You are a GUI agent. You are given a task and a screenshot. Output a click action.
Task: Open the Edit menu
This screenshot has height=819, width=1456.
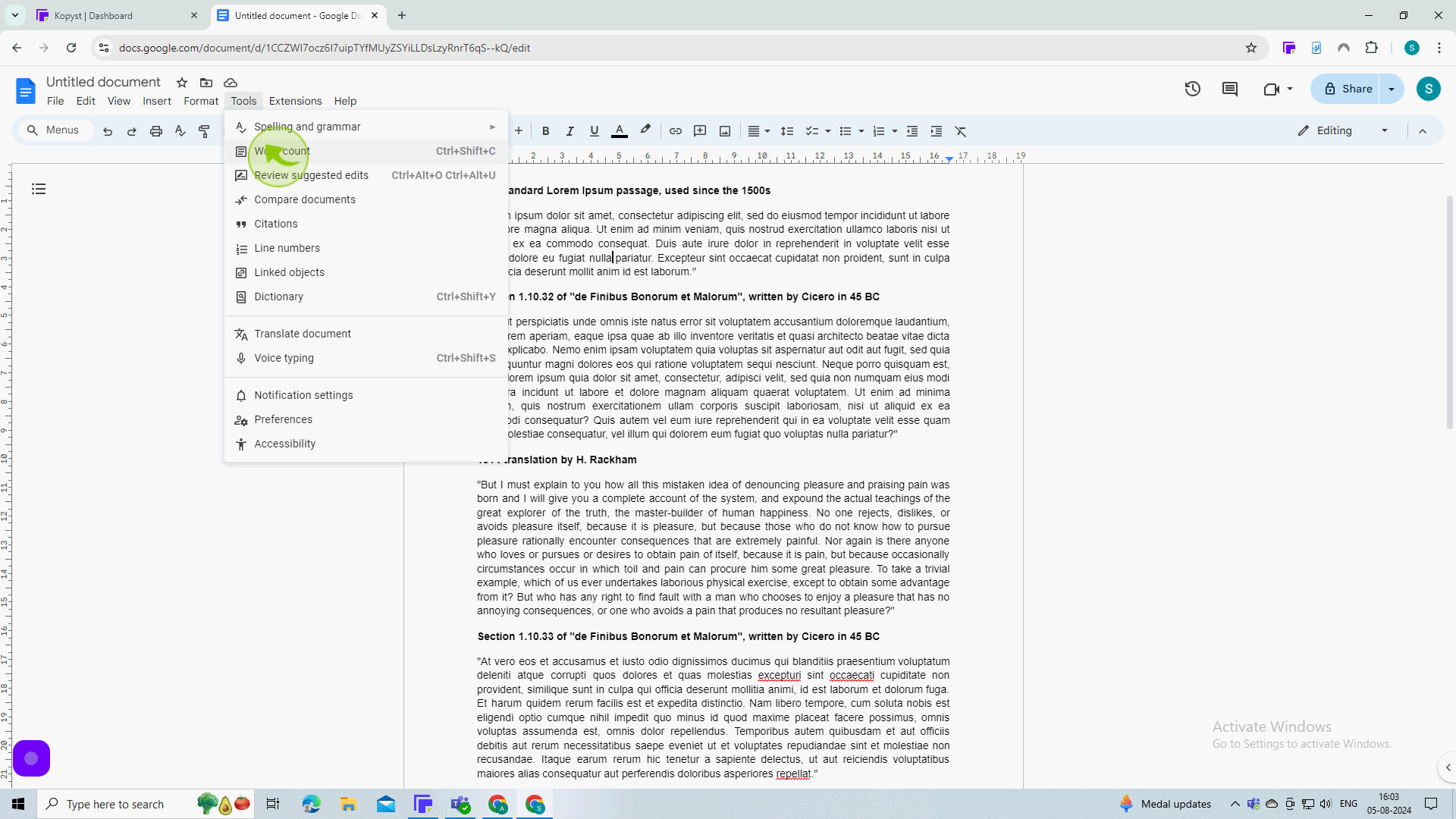point(86,101)
